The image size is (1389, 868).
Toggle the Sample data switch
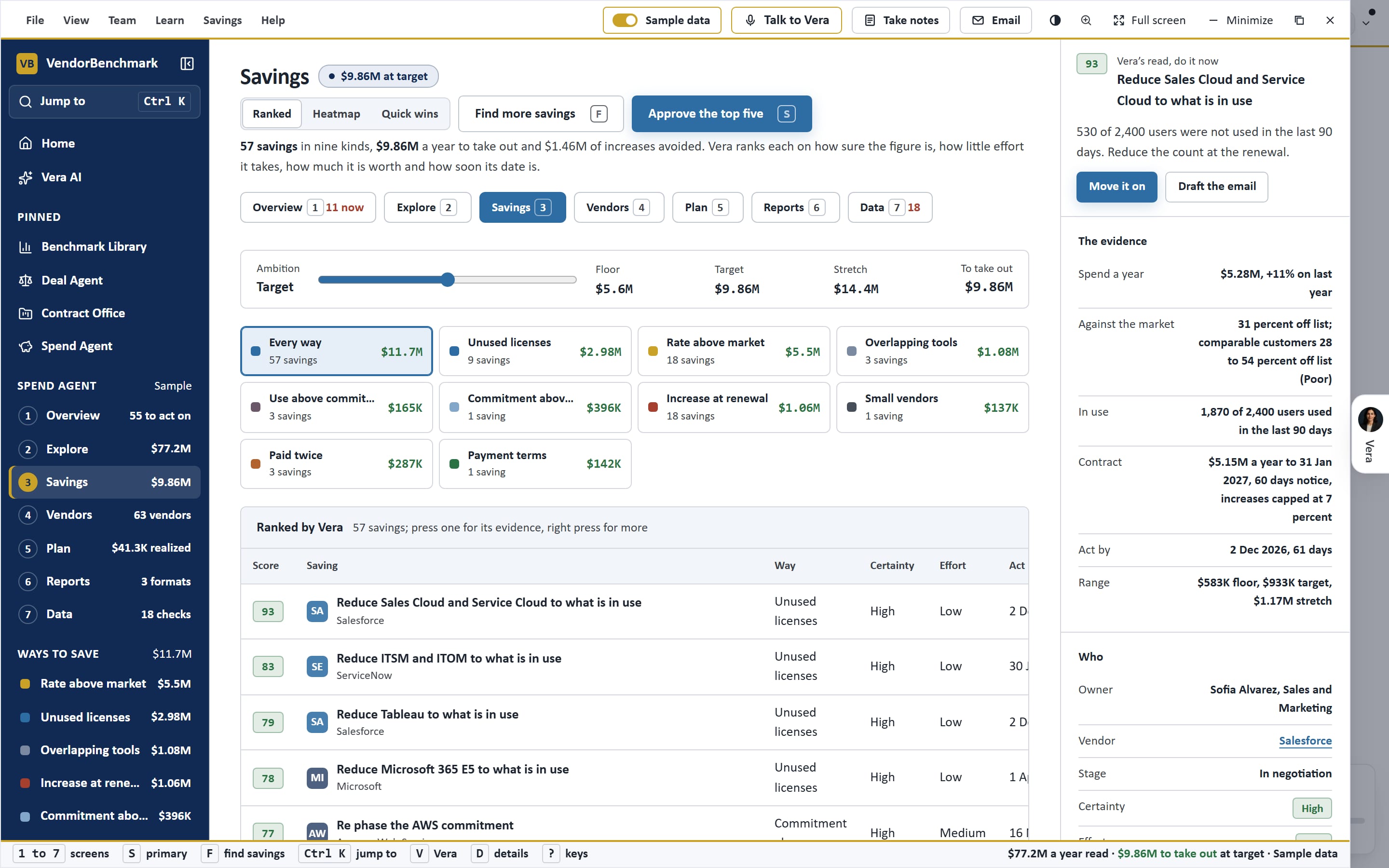[625, 20]
